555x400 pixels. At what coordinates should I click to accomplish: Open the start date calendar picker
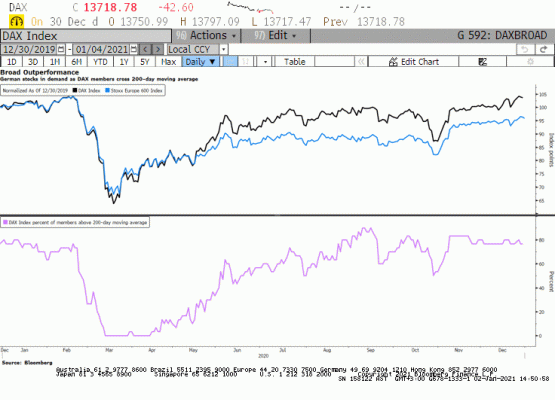61,49
